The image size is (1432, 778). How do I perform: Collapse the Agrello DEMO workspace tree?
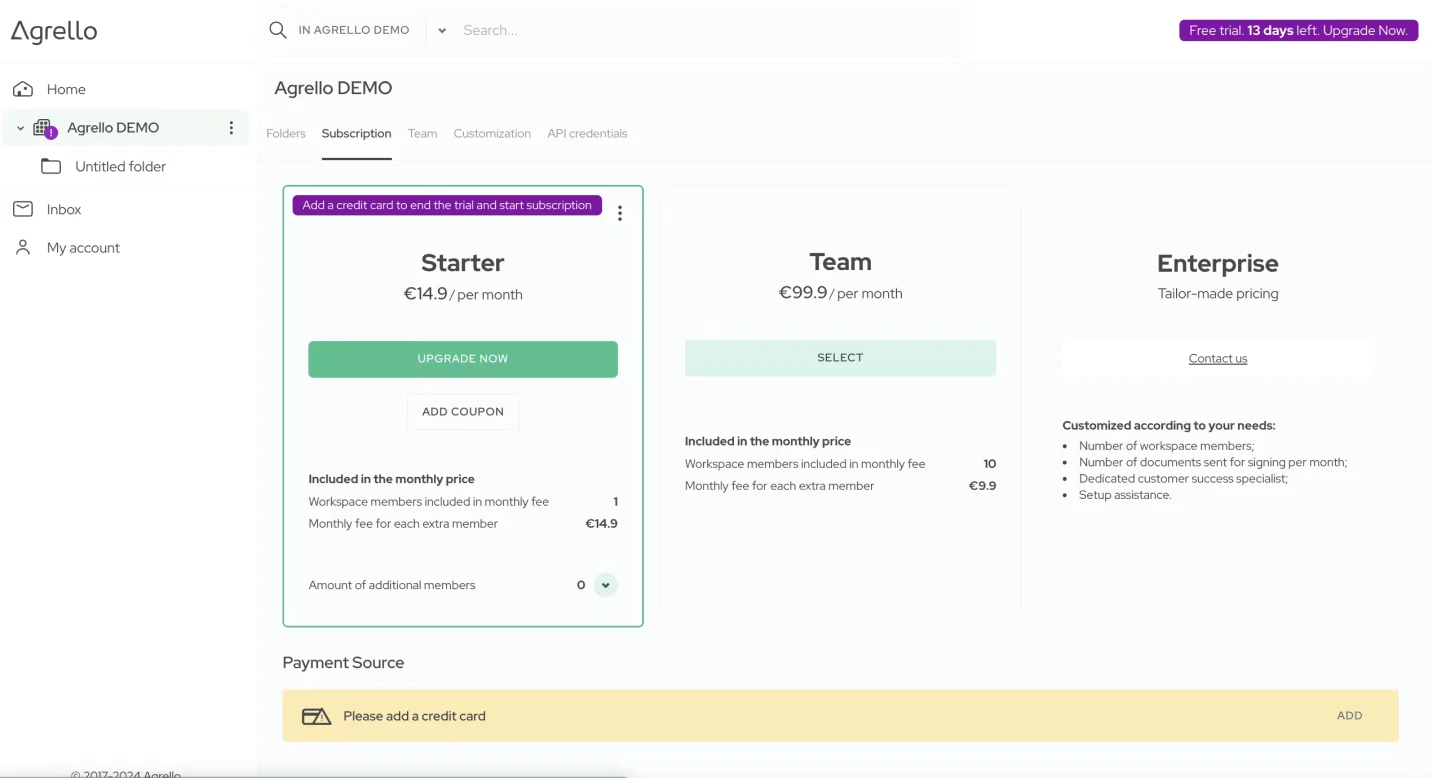coord(19,127)
